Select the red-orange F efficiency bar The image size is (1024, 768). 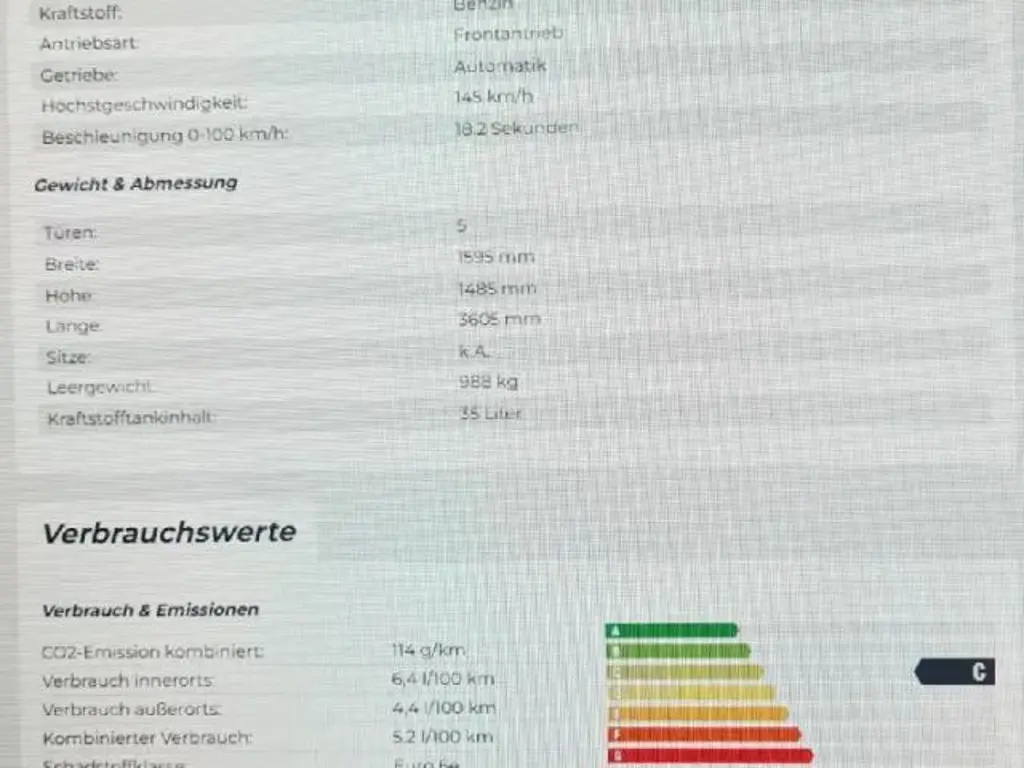703,734
